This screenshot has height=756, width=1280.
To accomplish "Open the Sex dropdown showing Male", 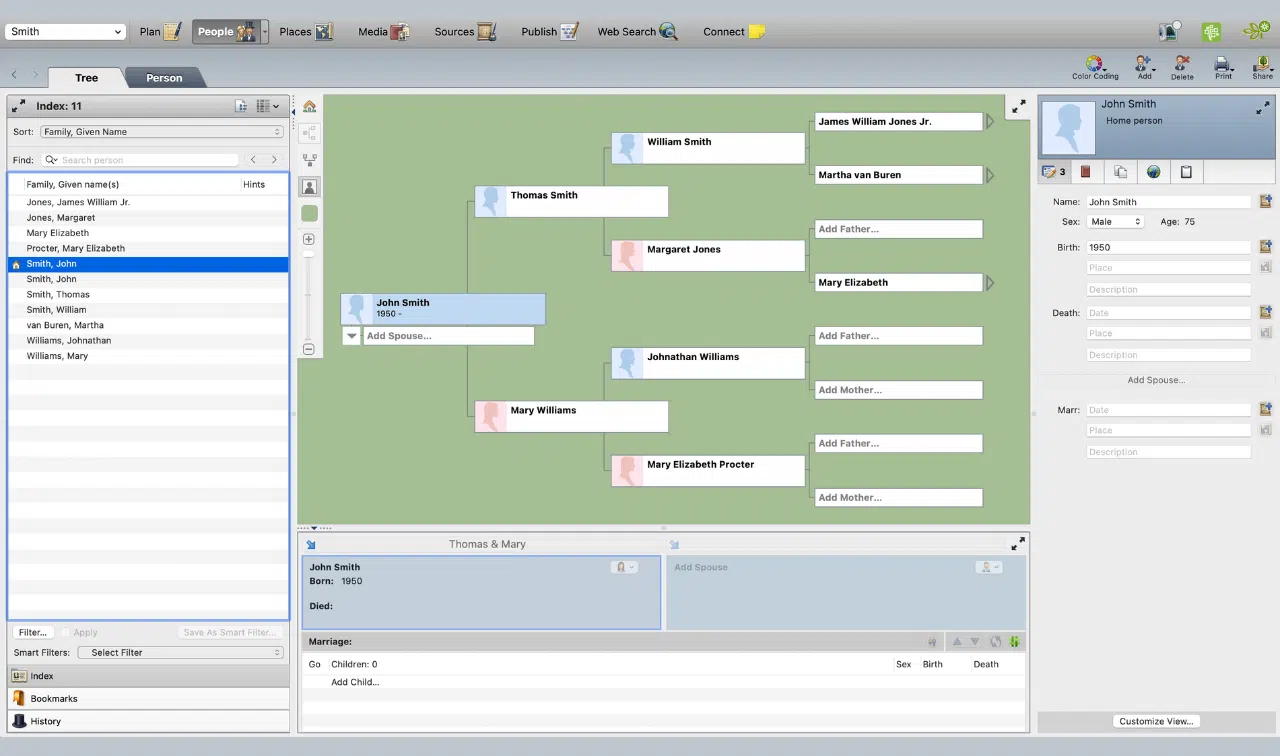I will coord(1116,222).
